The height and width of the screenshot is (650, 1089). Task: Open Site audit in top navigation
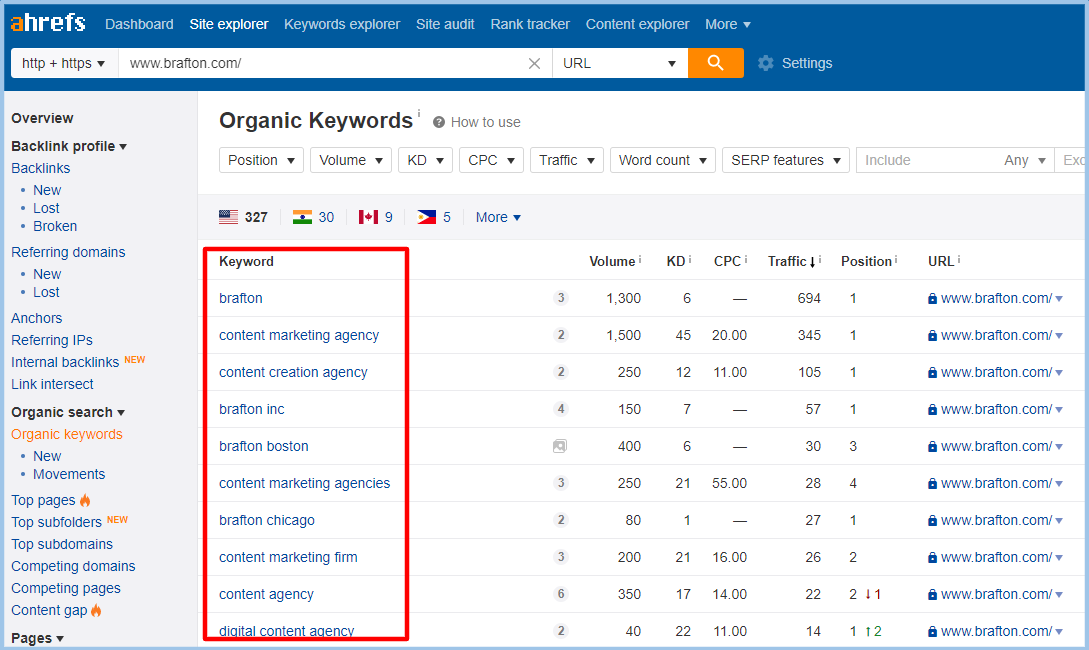445,24
